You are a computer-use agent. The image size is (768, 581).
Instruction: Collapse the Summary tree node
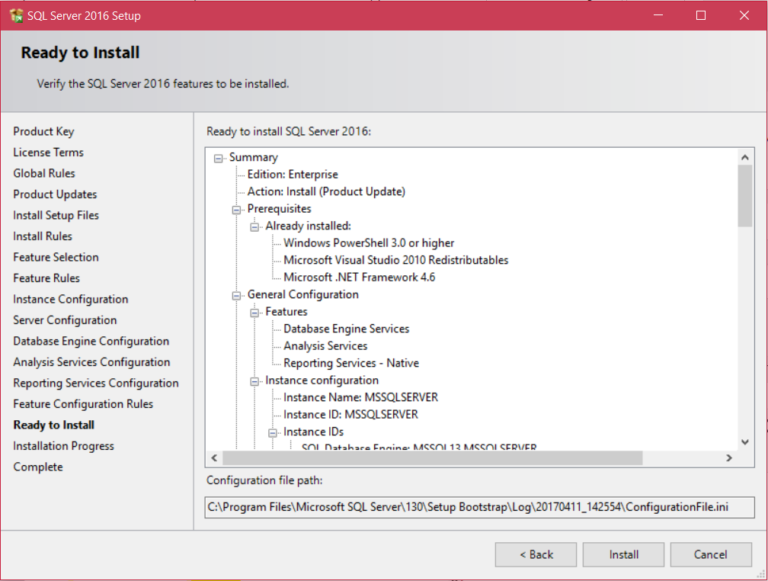pyautogui.click(x=218, y=158)
